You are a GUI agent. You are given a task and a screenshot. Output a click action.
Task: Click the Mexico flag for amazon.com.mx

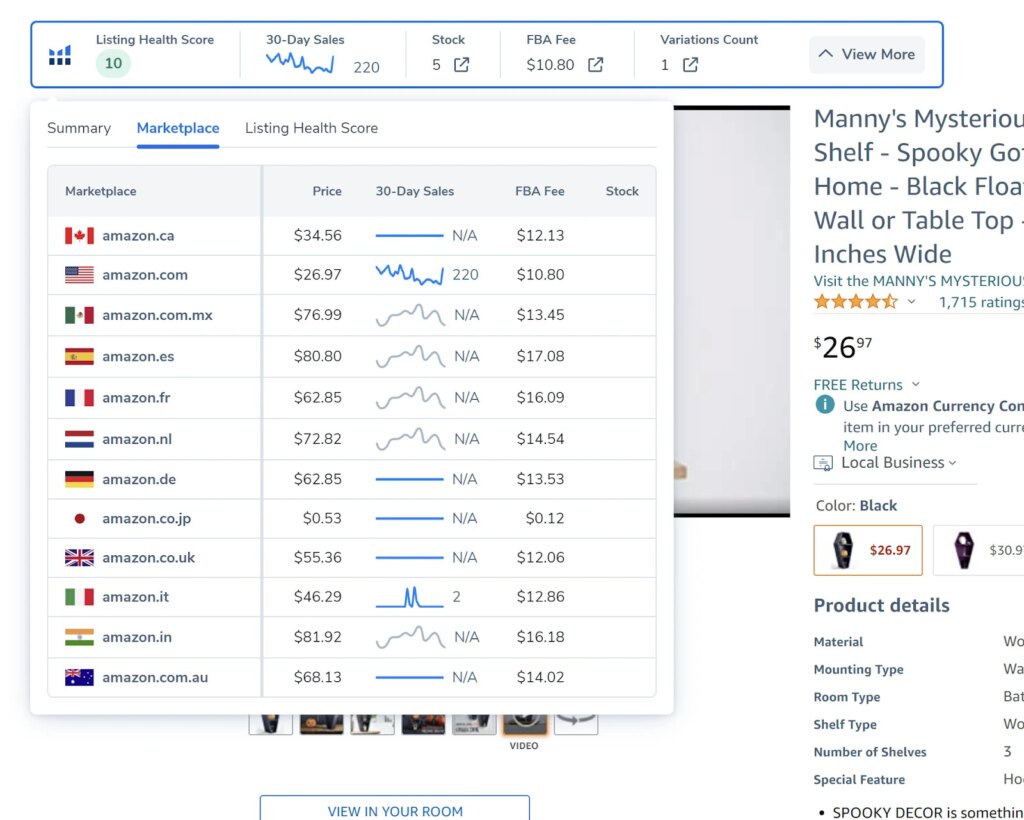[79, 315]
